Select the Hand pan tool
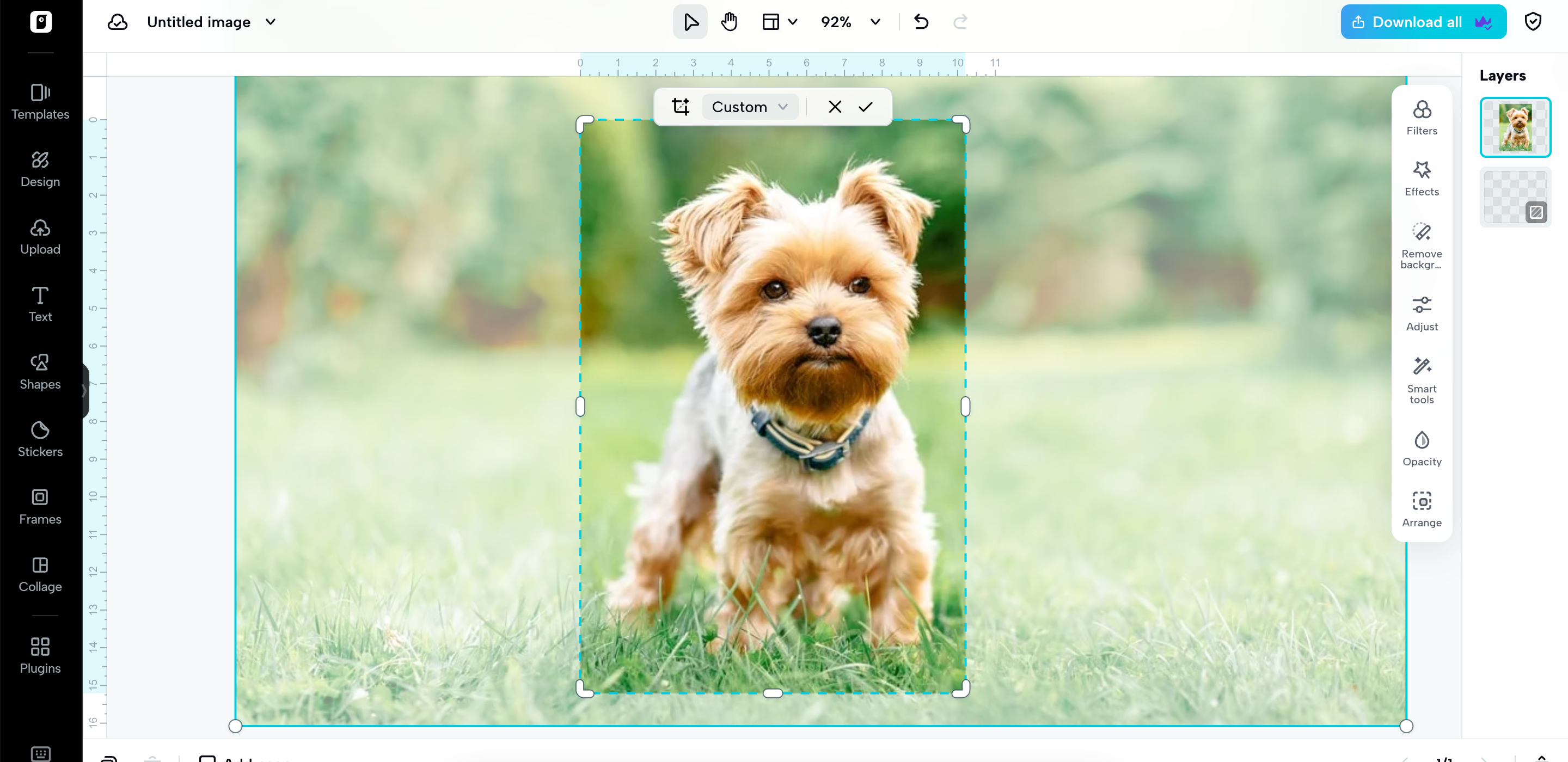This screenshot has width=1568, height=762. [728, 22]
